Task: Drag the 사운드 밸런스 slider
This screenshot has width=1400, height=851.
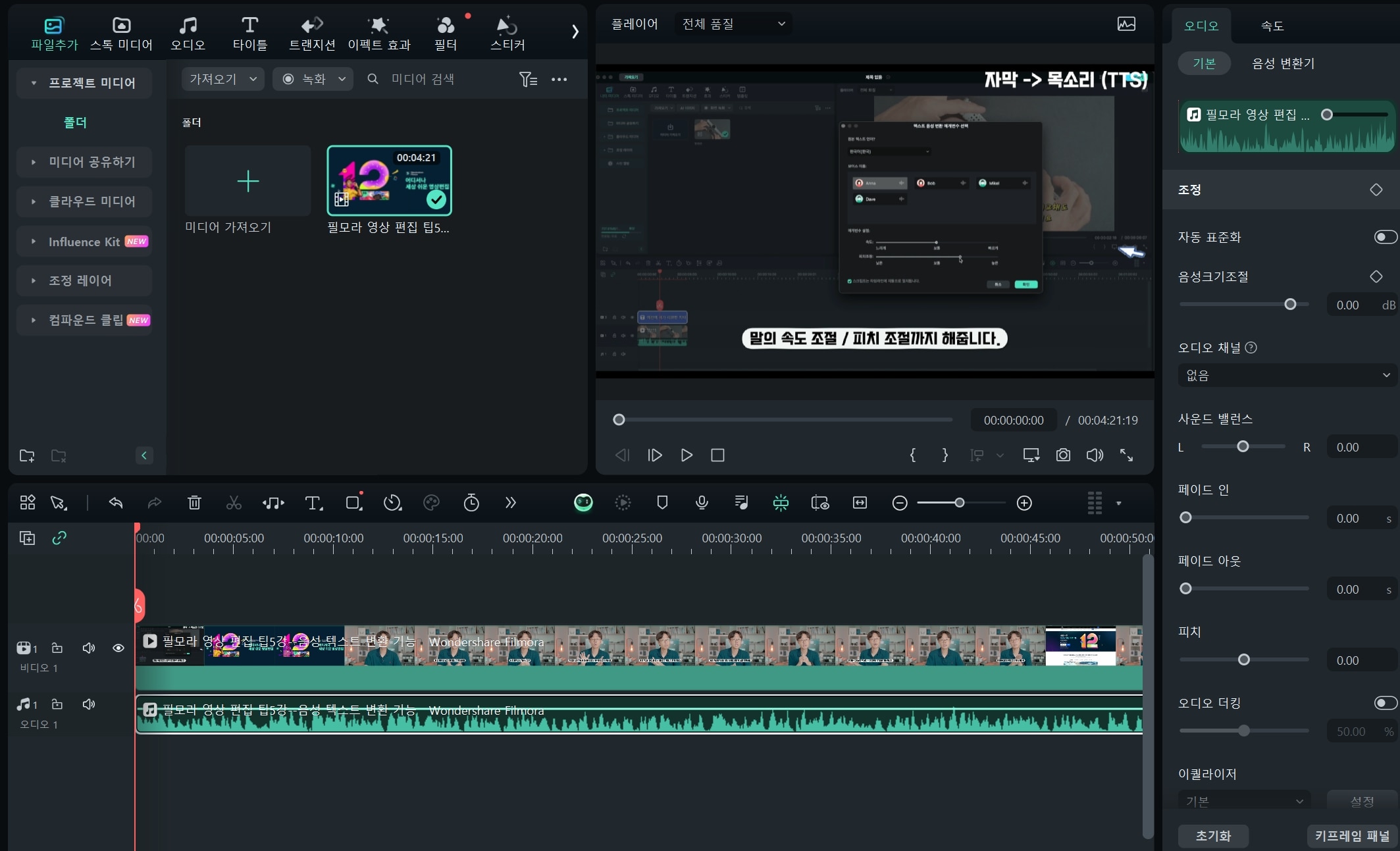Action: tap(1243, 447)
